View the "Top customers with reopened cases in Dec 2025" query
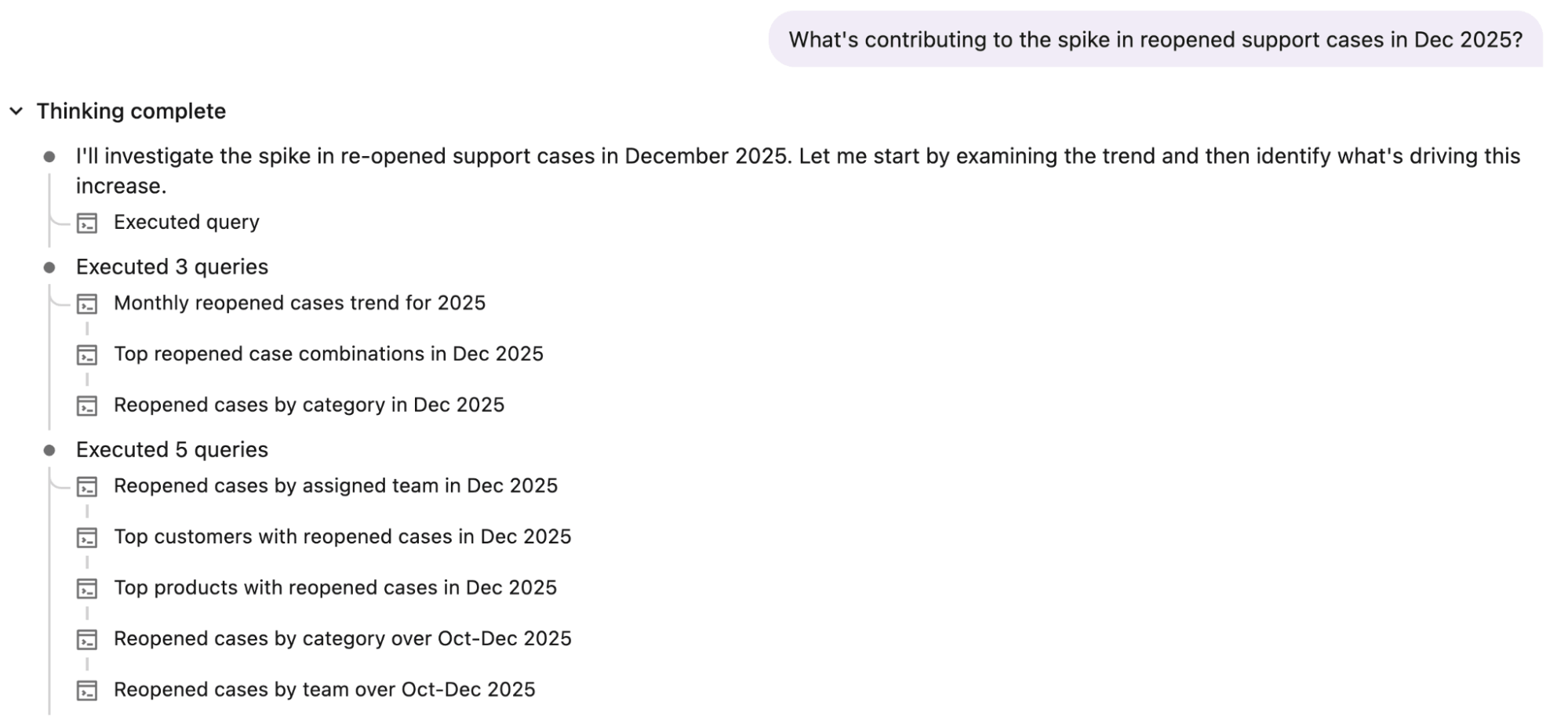 [x=343, y=538]
